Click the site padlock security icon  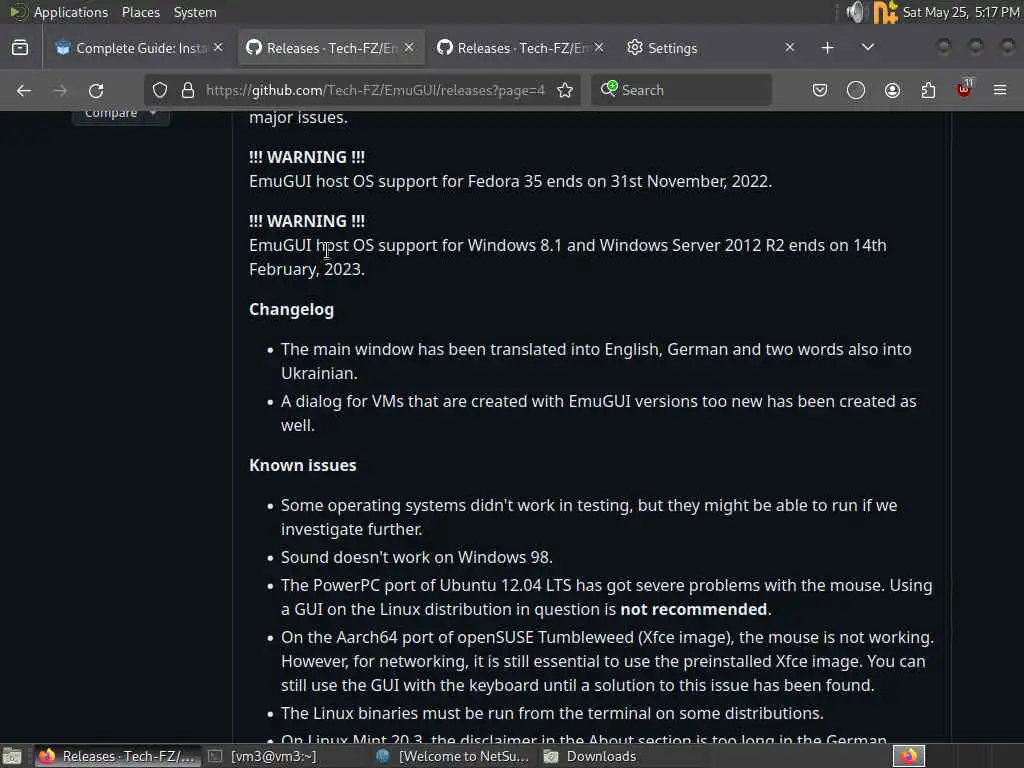(187, 90)
